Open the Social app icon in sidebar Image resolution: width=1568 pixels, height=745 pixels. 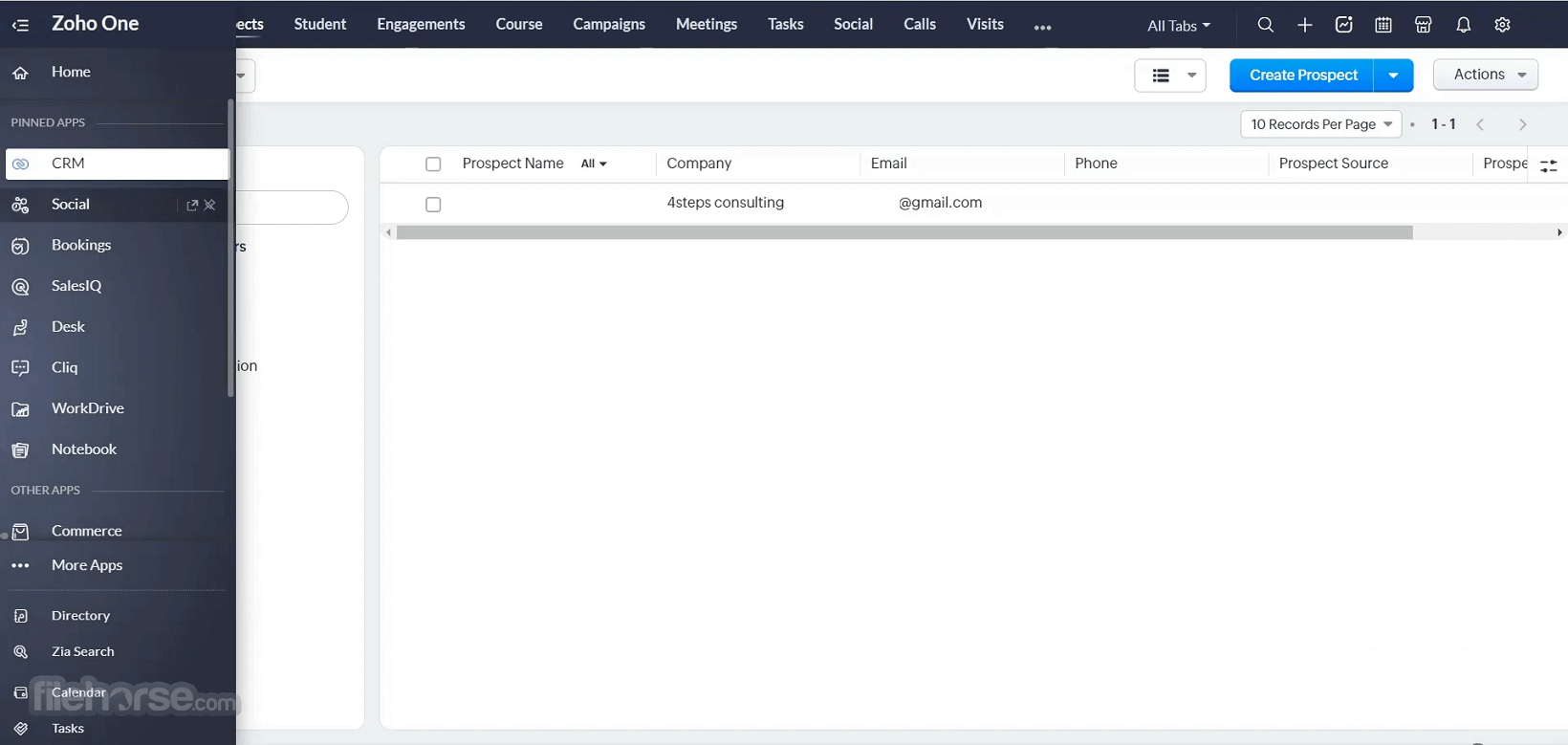point(20,205)
